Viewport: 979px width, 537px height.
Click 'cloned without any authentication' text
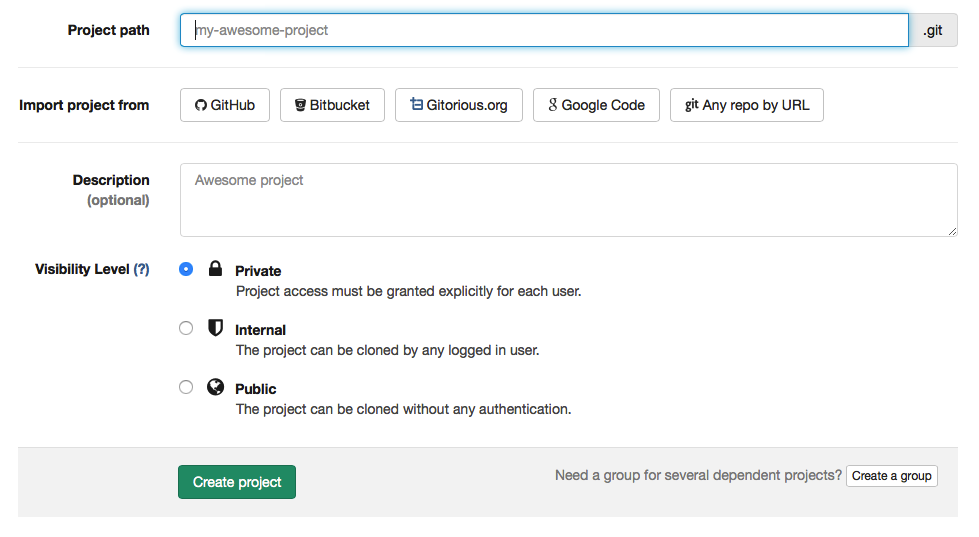tap(464, 410)
